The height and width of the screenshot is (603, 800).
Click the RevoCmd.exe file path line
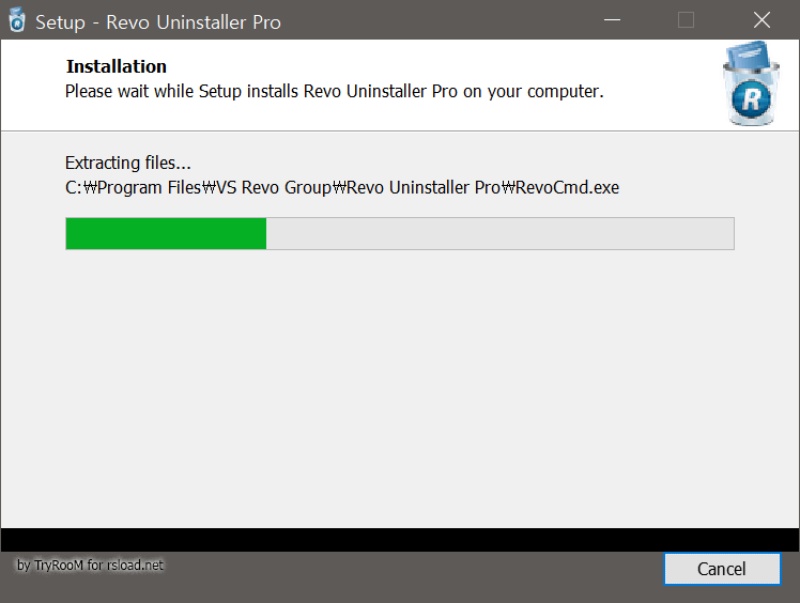pyautogui.click(x=340, y=187)
